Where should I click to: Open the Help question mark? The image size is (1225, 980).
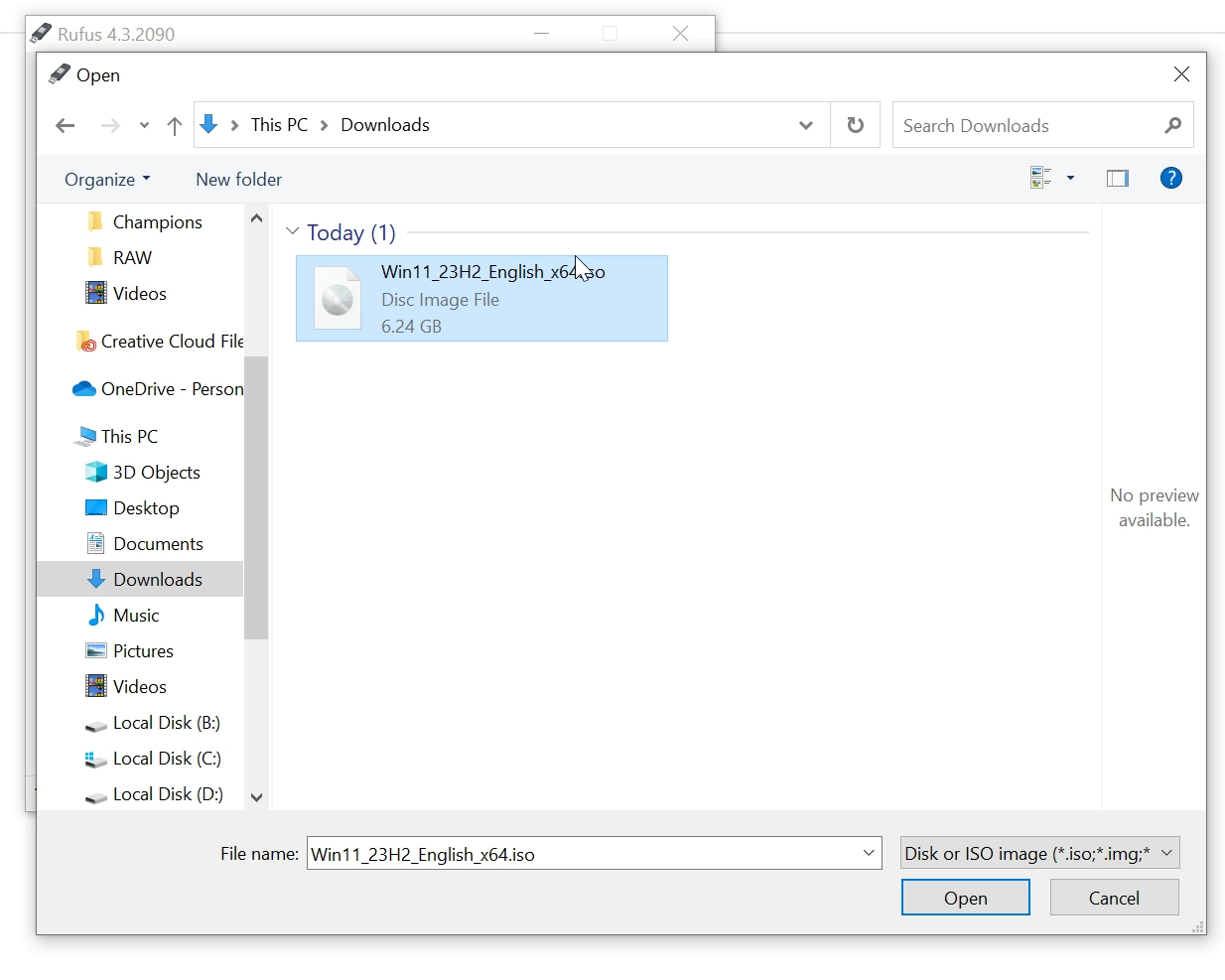tap(1171, 179)
